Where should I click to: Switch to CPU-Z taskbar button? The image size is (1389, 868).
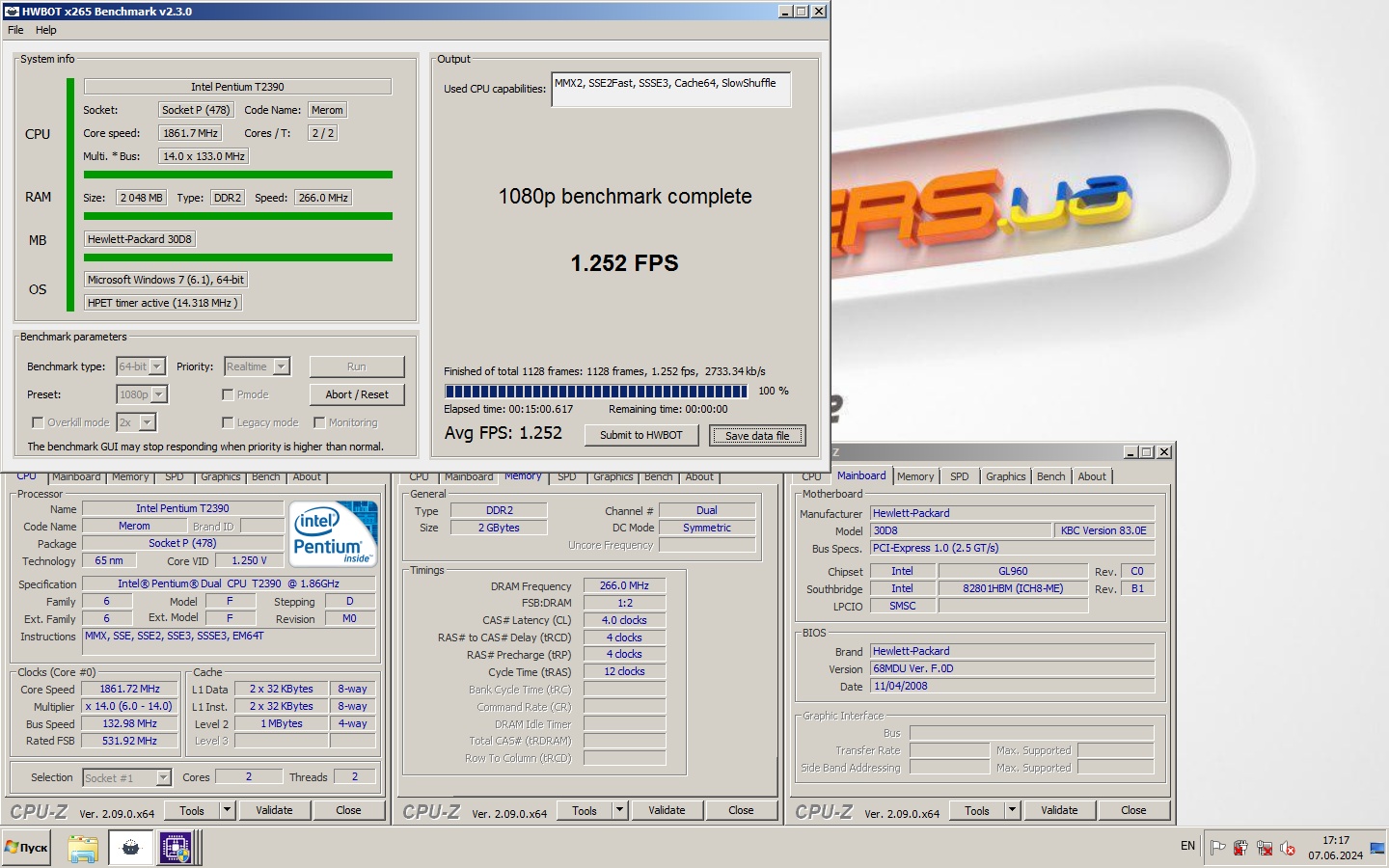pyautogui.click(x=176, y=848)
